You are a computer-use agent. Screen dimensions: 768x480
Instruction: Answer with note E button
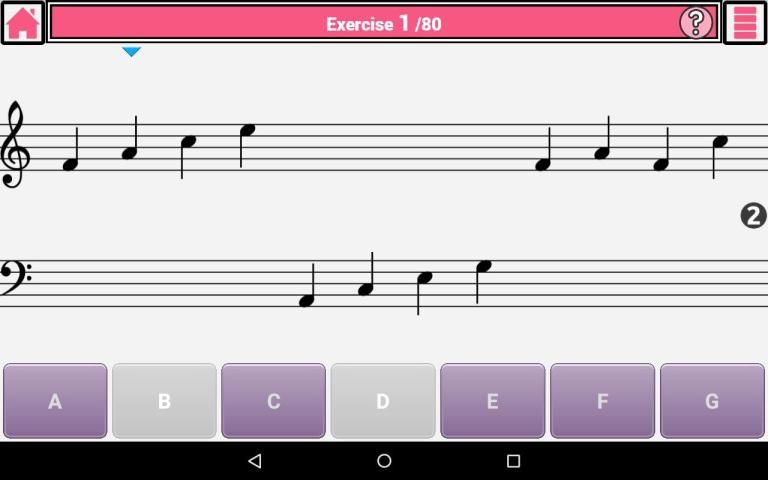click(x=493, y=401)
